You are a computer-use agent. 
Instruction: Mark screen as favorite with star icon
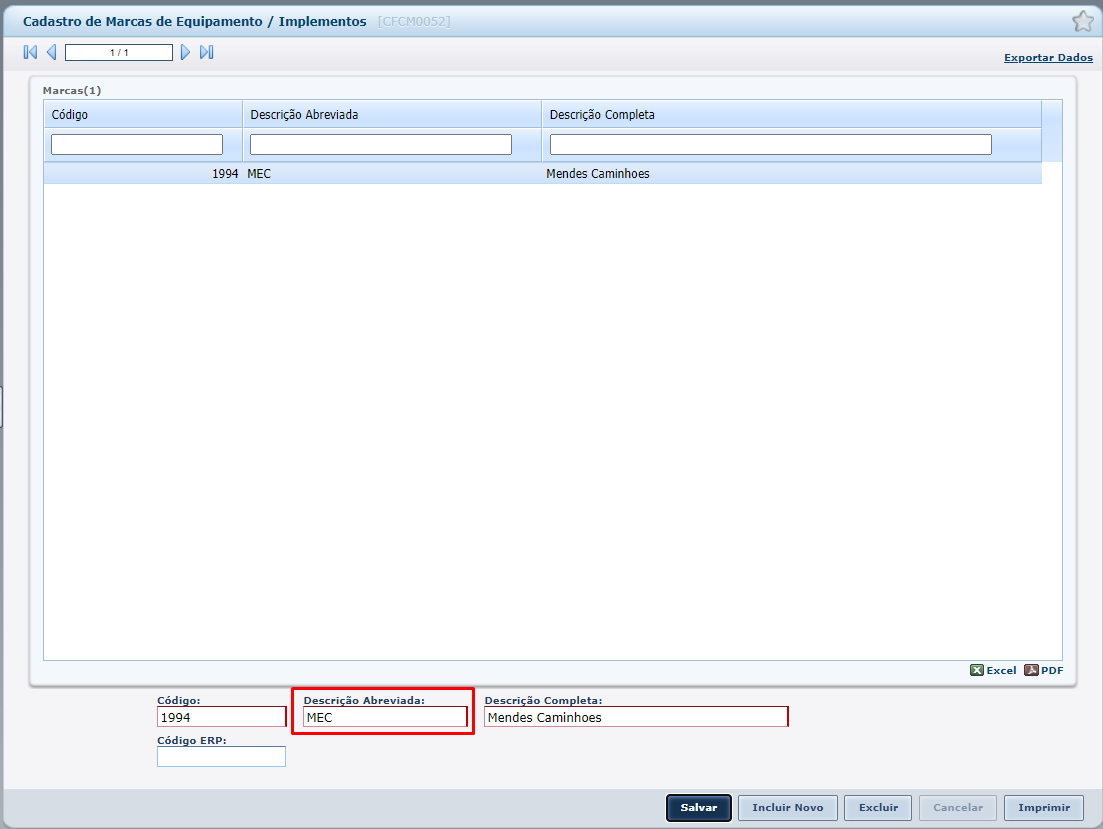pyautogui.click(x=1083, y=21)
